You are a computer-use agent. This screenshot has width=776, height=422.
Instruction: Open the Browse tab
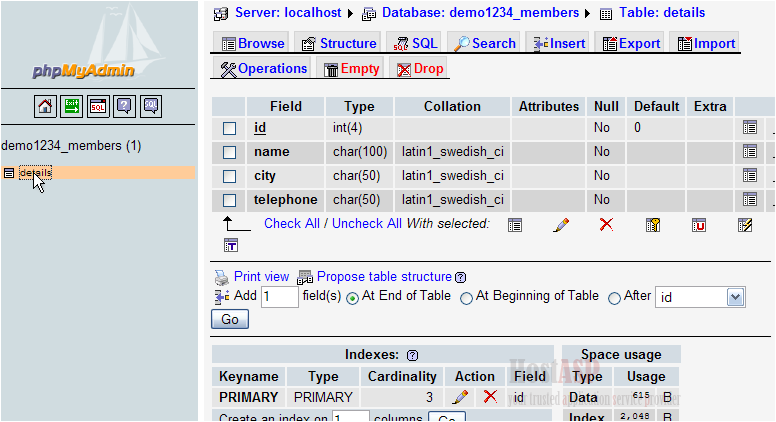tap(253, 44)
